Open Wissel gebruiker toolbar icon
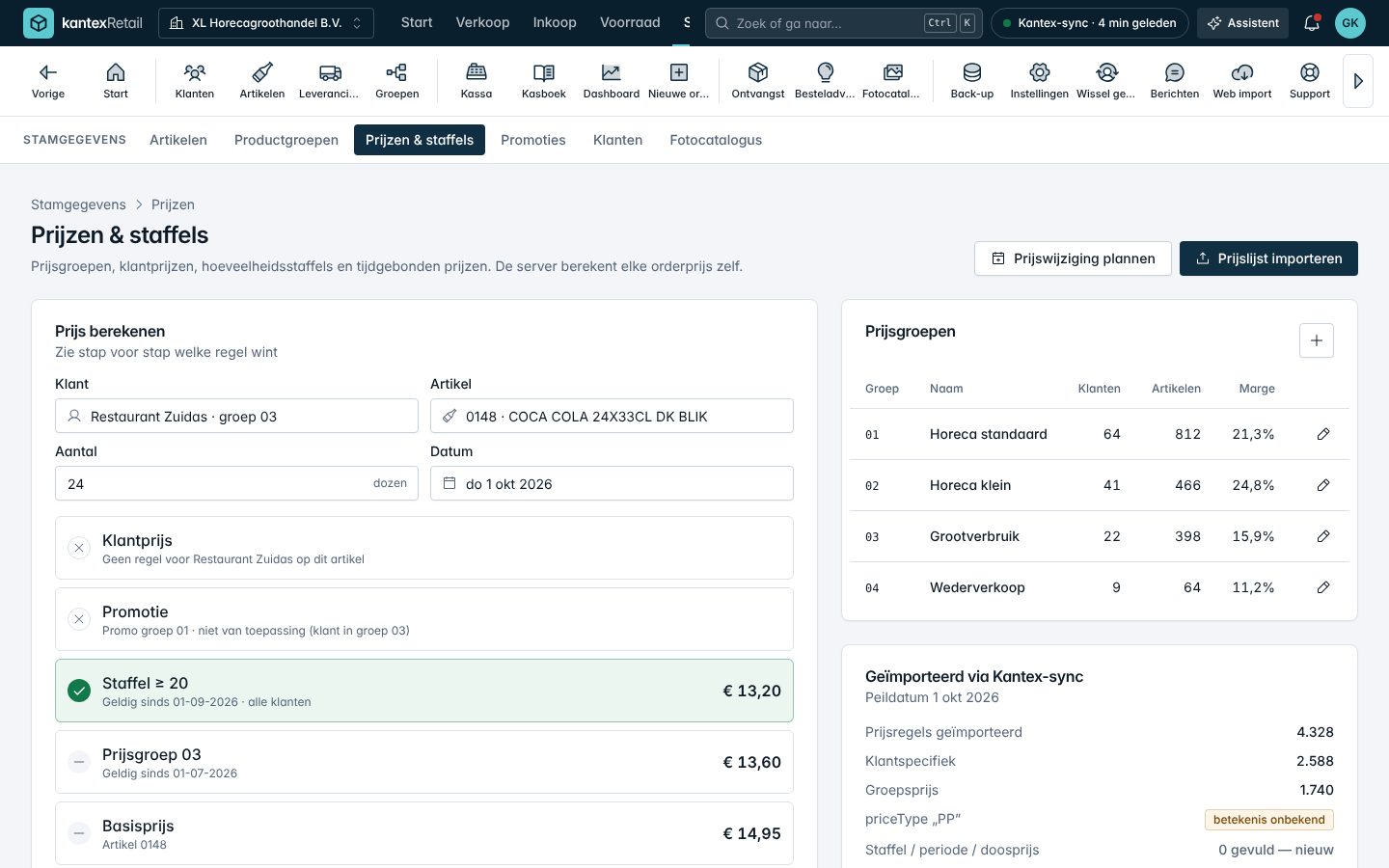The width and height of the screenshot is (1389, 868). coord(1107,81)
